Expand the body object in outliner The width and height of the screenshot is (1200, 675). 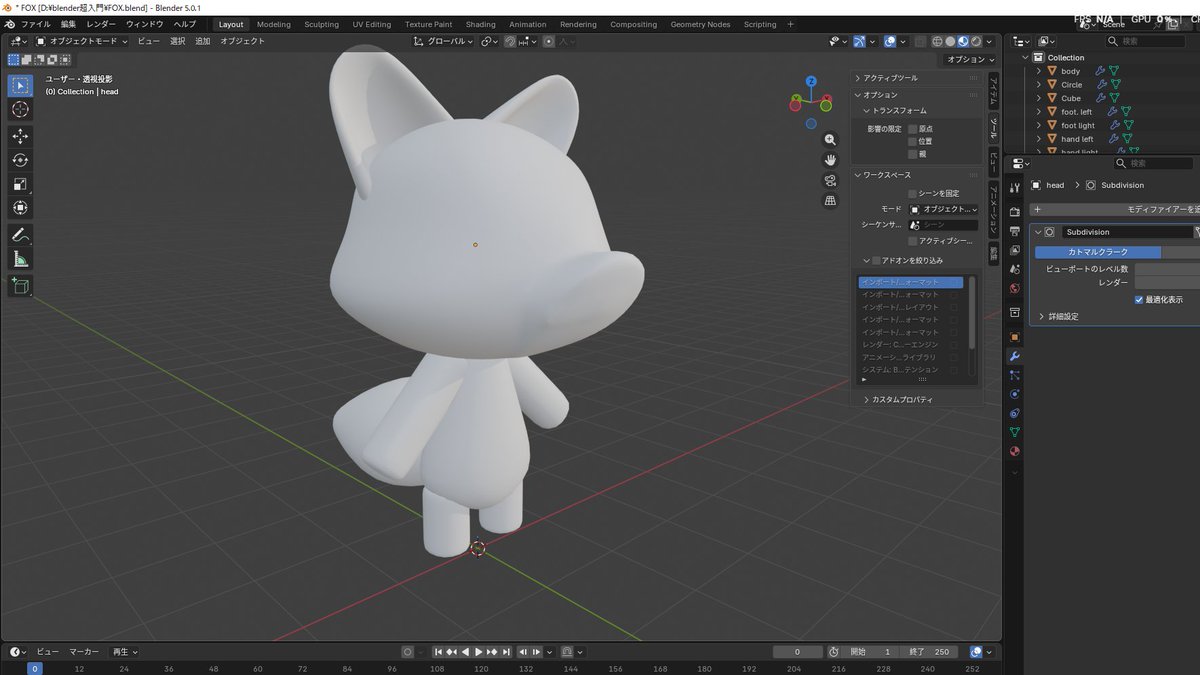[1039, 71]
